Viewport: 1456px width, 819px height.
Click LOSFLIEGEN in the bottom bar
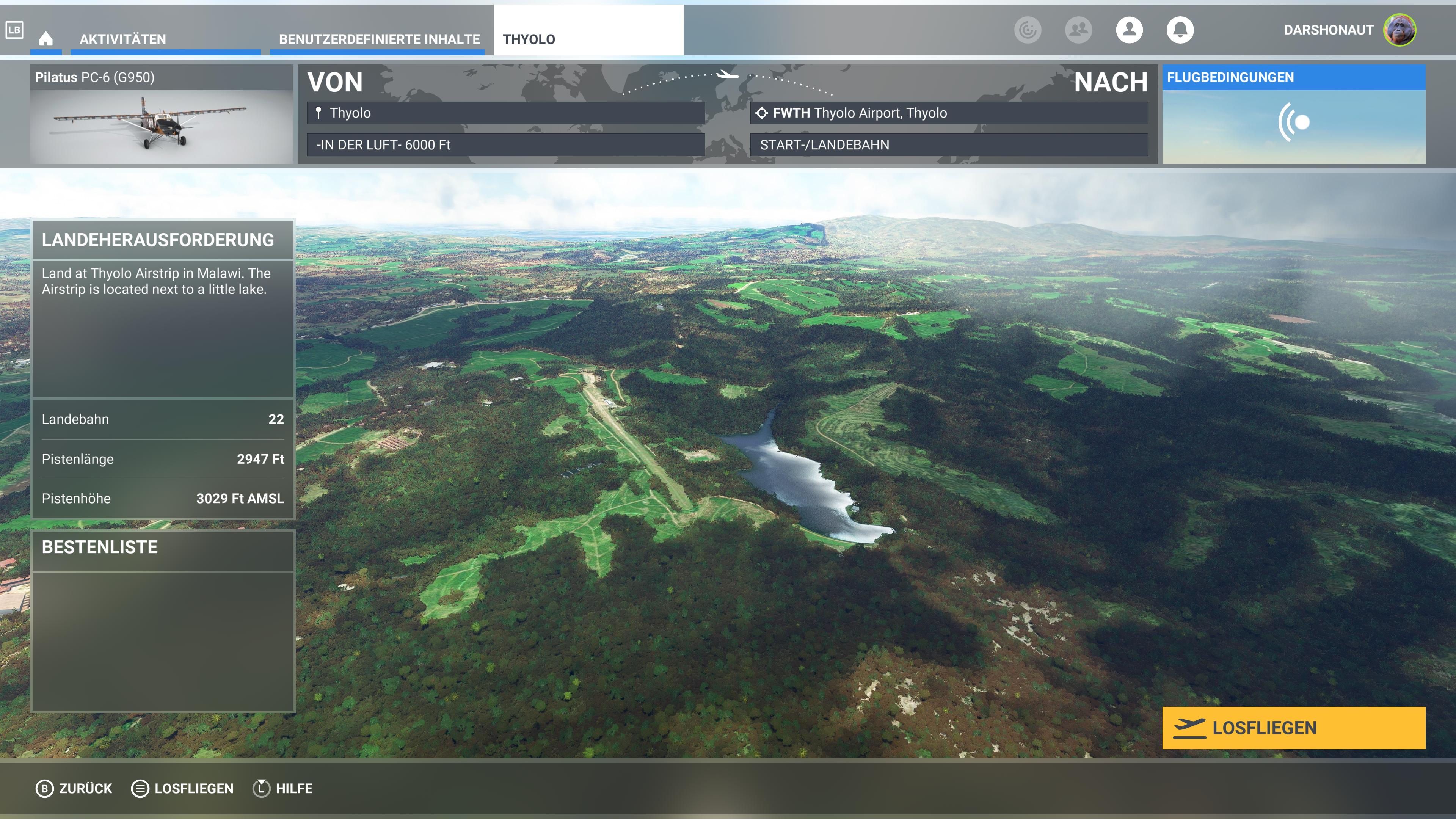(182, 789)
